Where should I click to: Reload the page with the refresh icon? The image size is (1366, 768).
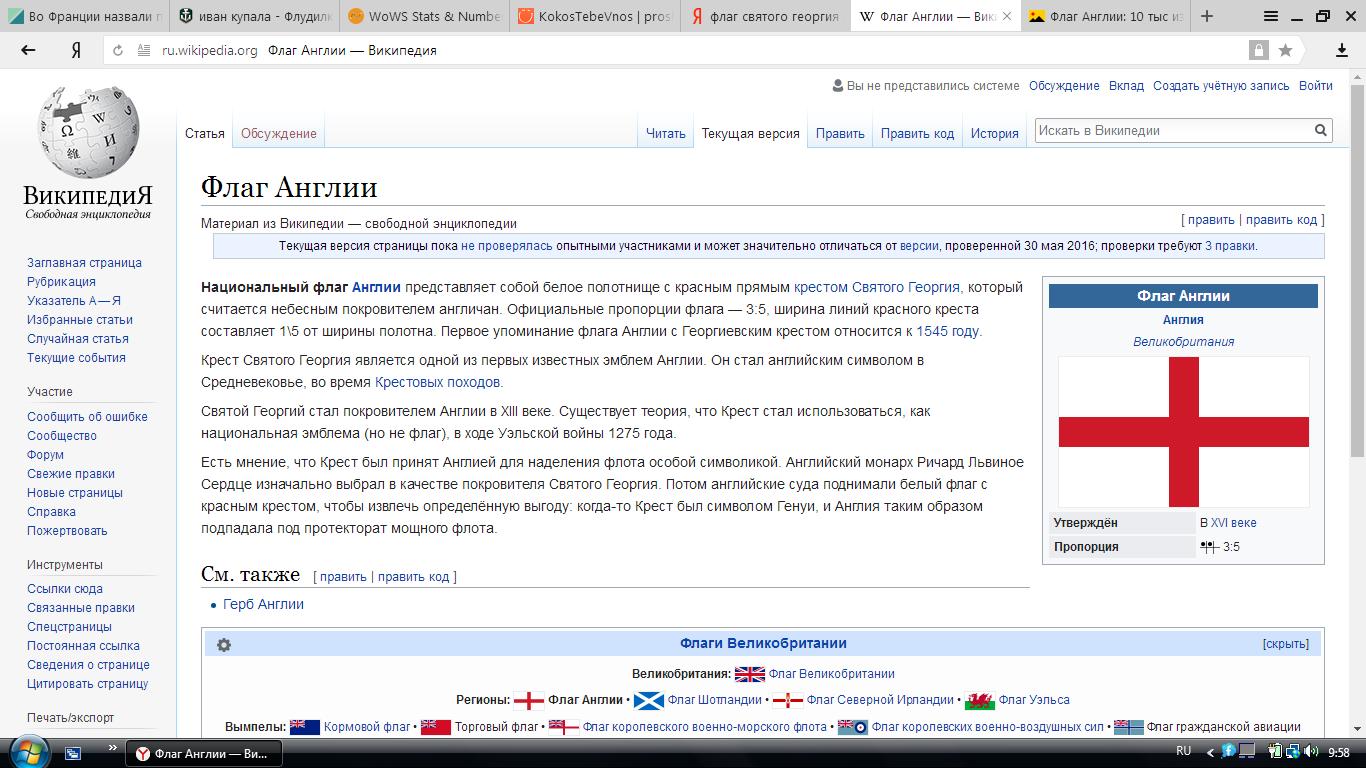click(x=118, y=50)
